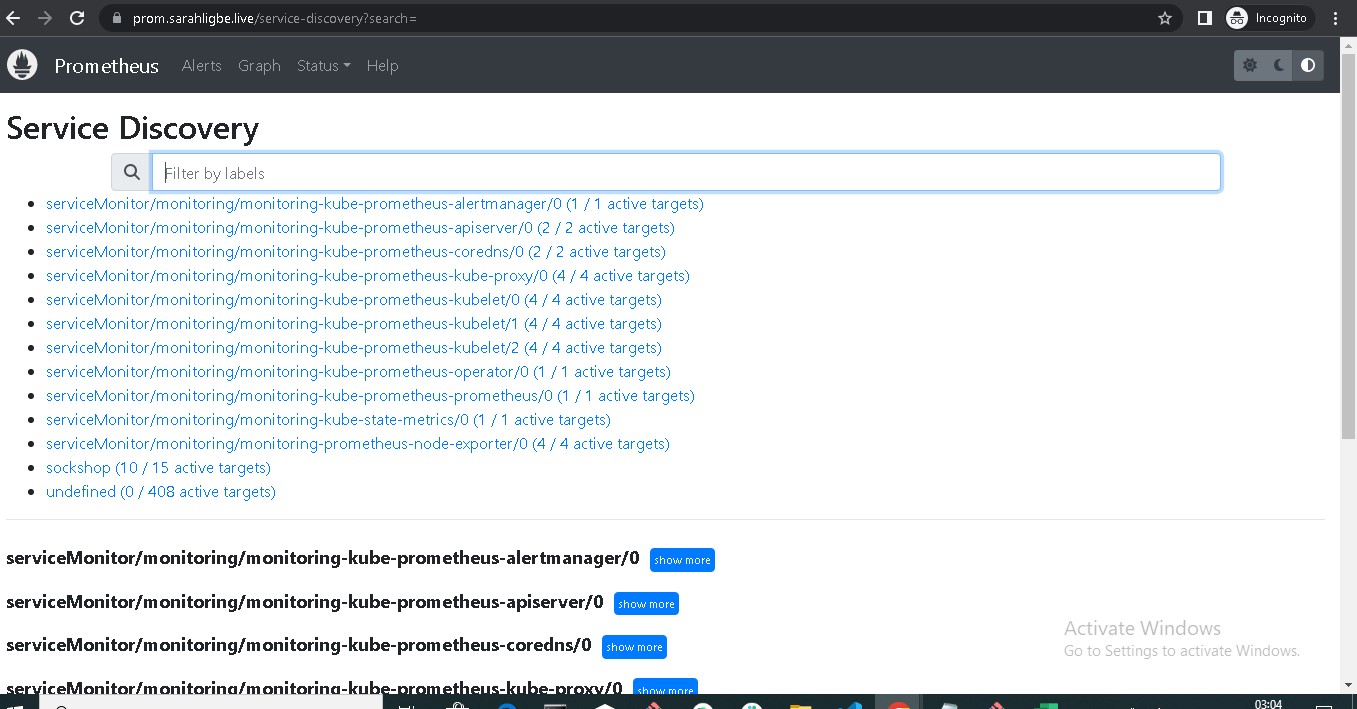
Task: Jump to the coredns/0 target link
Action: click(x=356, y=252)
